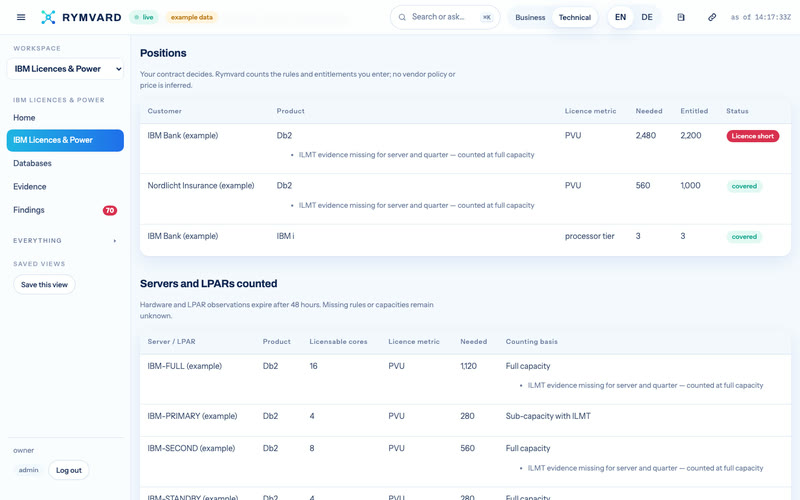Click the Log out button
800x500 pixels.
point(69,470)
